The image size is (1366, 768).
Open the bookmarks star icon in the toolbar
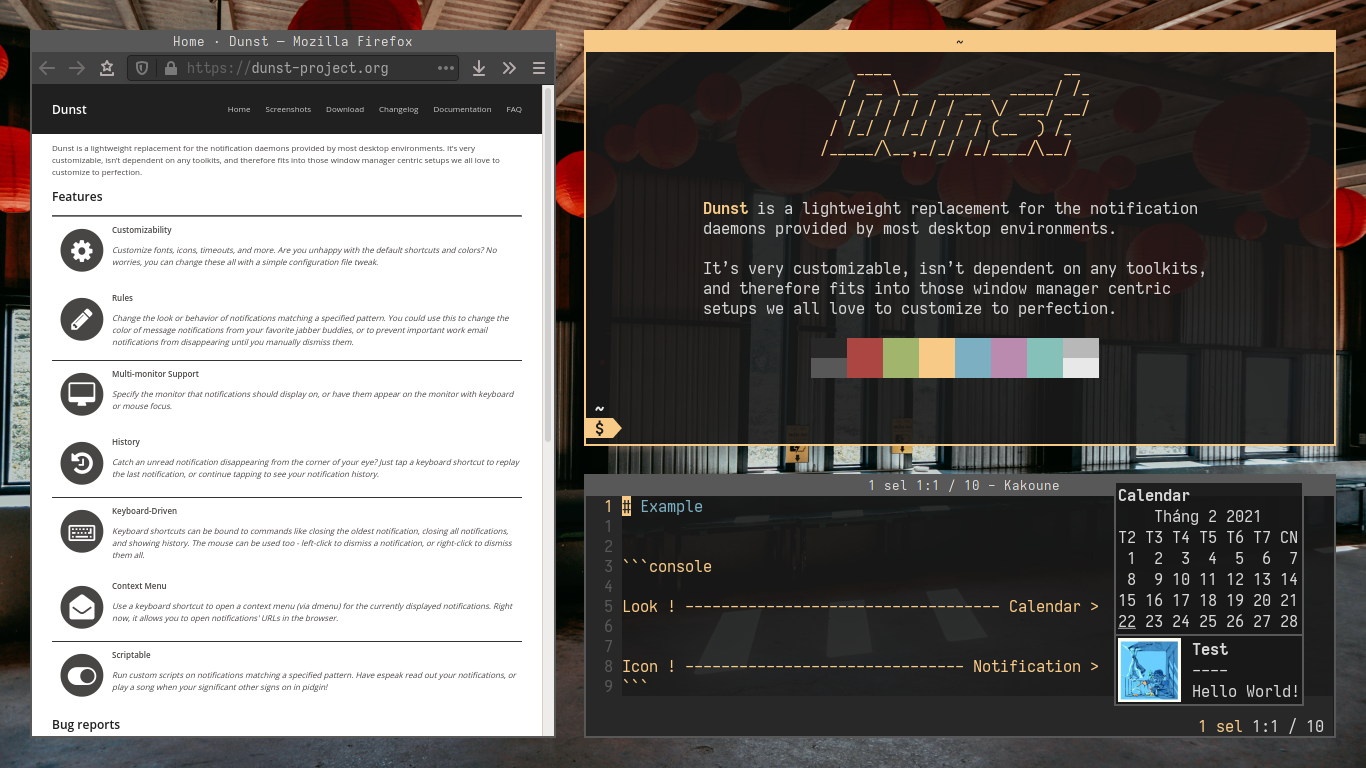pos(107,68)
